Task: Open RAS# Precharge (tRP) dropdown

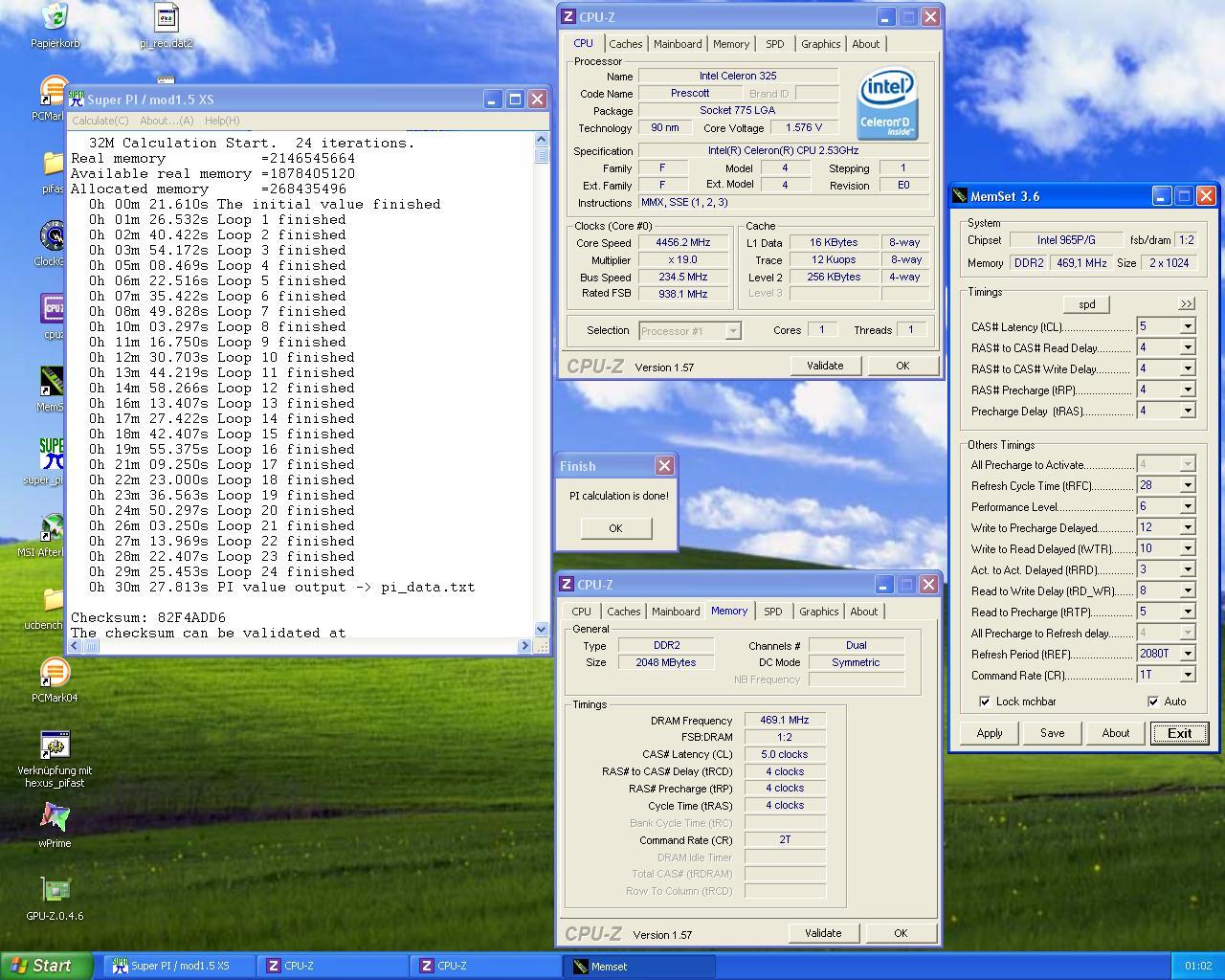Action: [1188, 390]
